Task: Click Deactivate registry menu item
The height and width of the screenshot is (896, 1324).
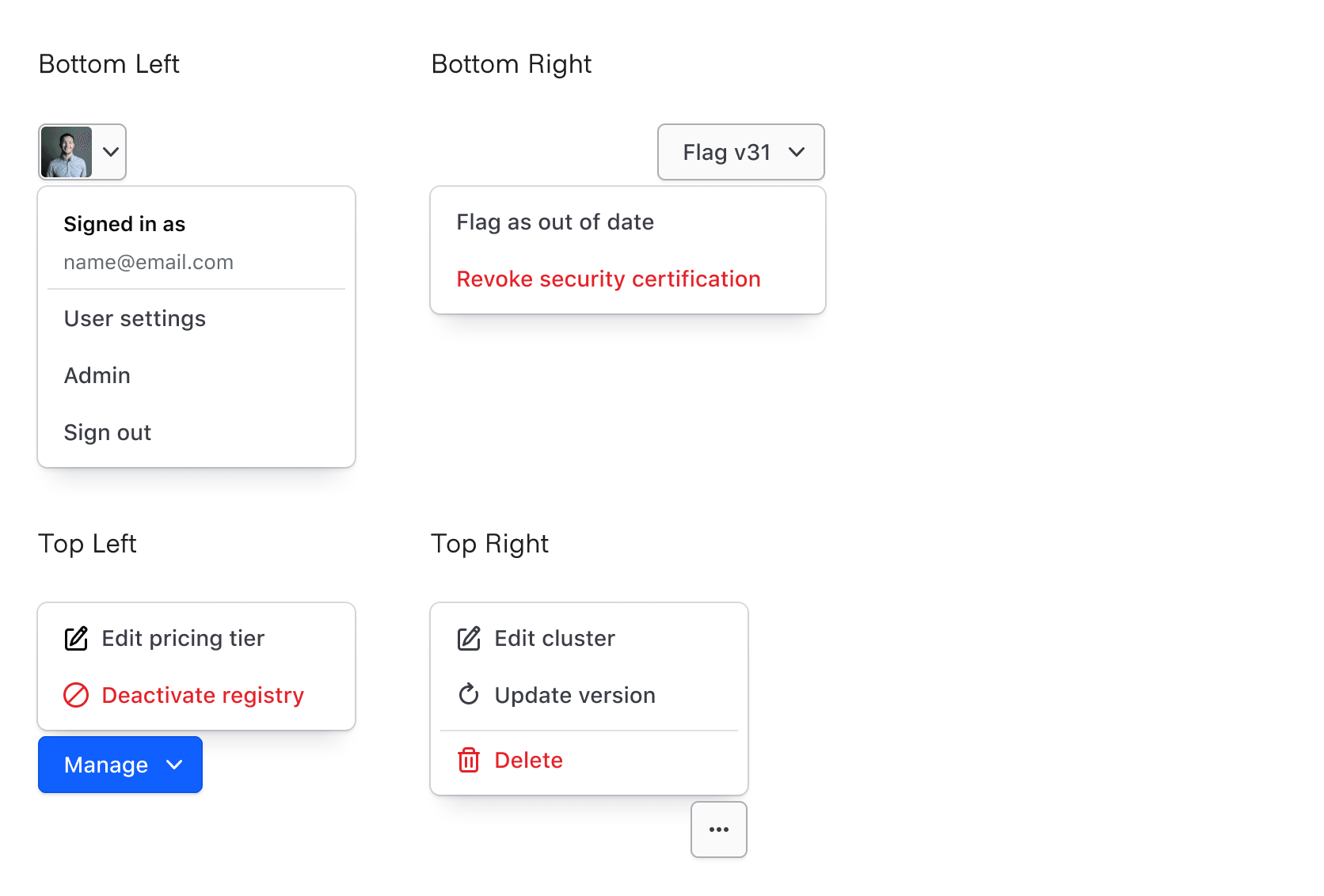Action: point(203,696)
